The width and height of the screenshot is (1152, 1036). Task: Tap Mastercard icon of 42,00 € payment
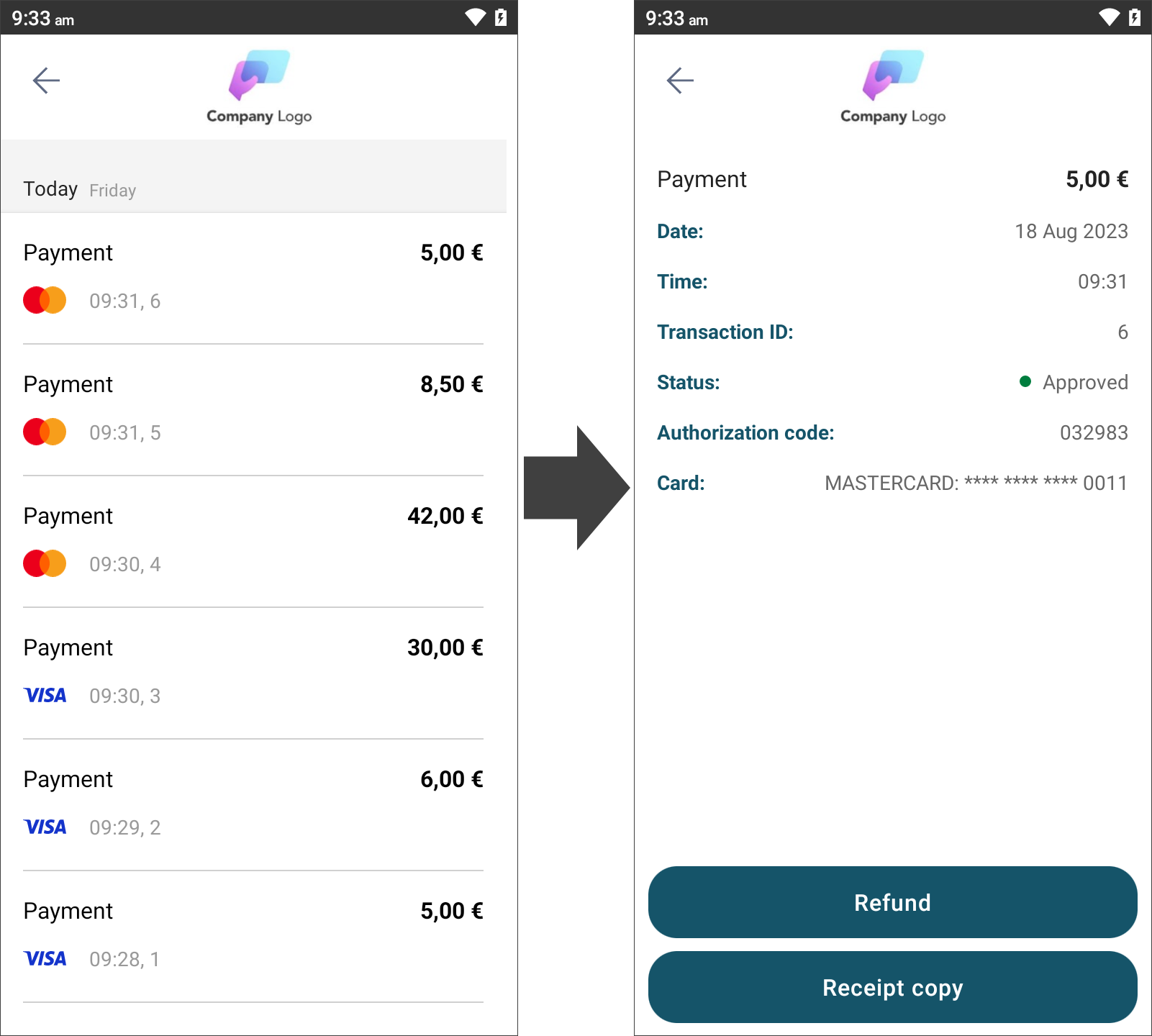[x=45, y=563]
